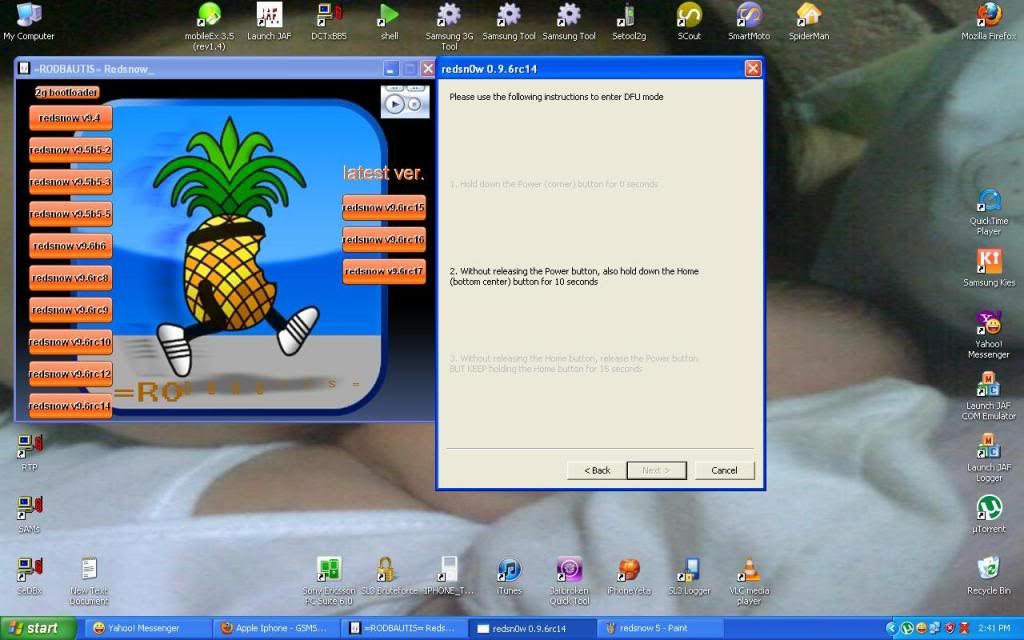Select the New Text Document file
The height and width of the screenshot is (640, 1024).
89,581
